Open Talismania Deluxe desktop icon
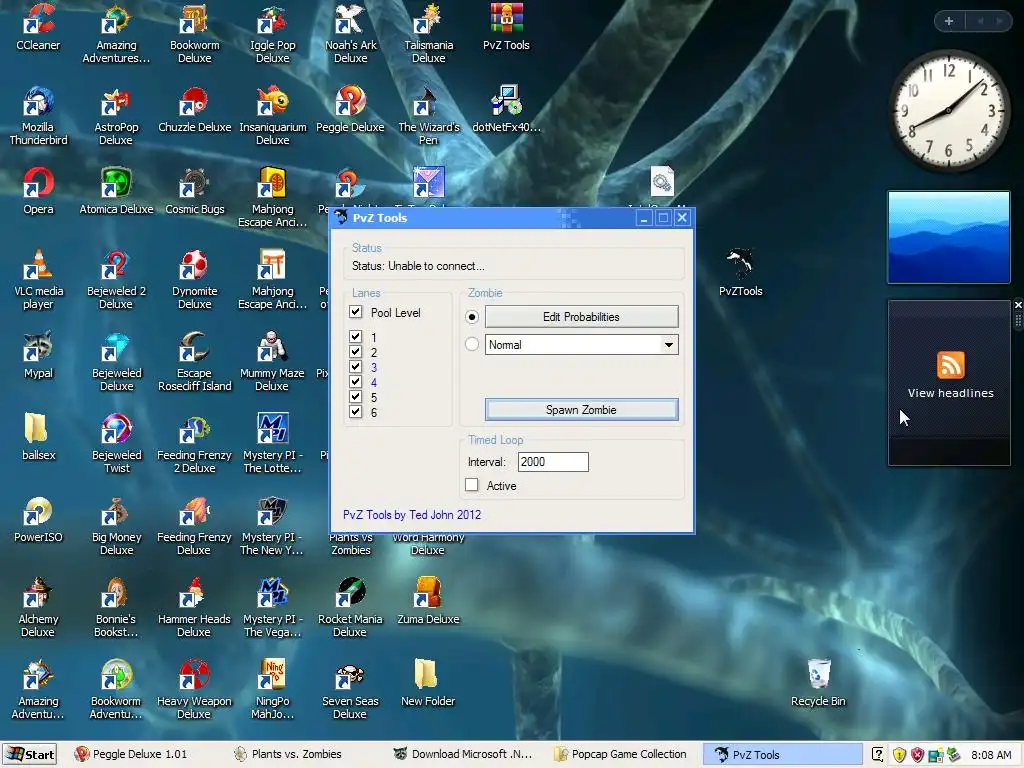Viewport: 1024px width, 768px height. (x=428, y=33)
